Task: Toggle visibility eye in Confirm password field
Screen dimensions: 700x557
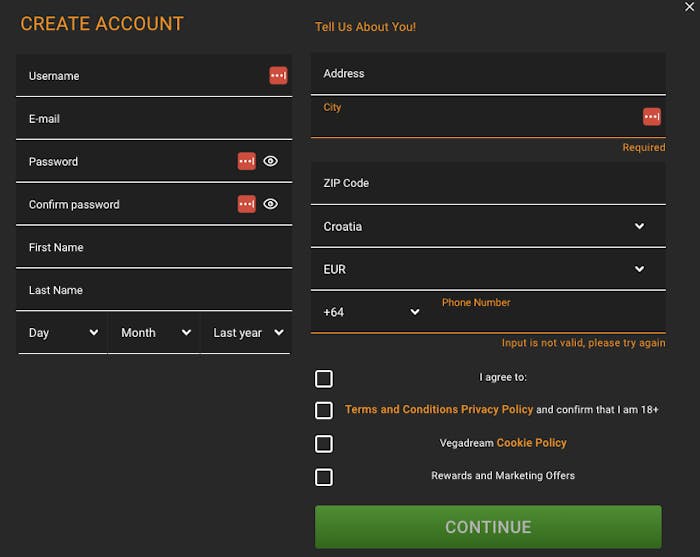Action: pos(270,204)
